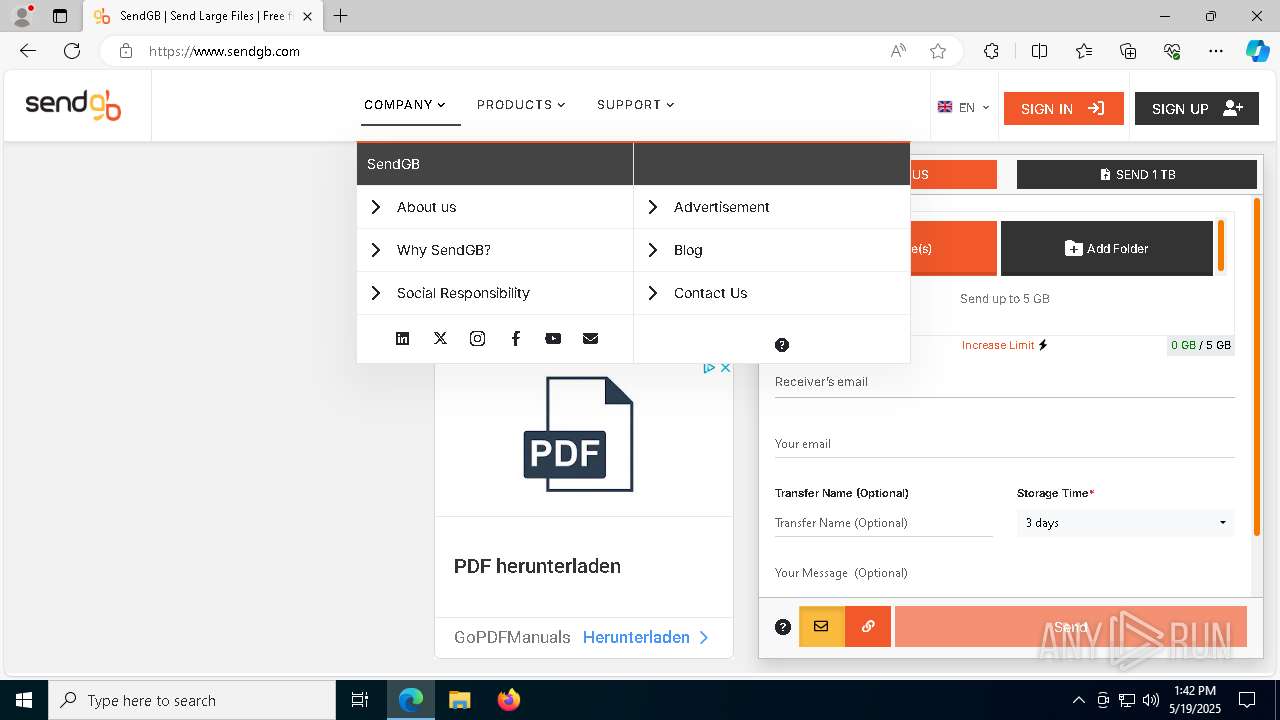
Task: Click volume icon in system tray
Action: pyautogui.click(x=1151, y=700)
